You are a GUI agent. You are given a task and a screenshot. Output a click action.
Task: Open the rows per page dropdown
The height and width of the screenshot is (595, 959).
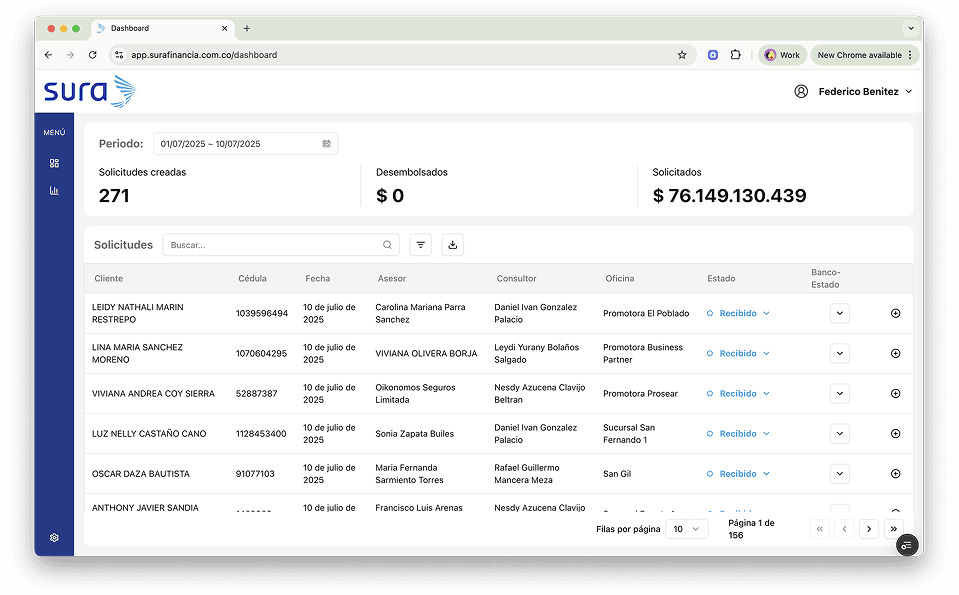pos(688,529)
